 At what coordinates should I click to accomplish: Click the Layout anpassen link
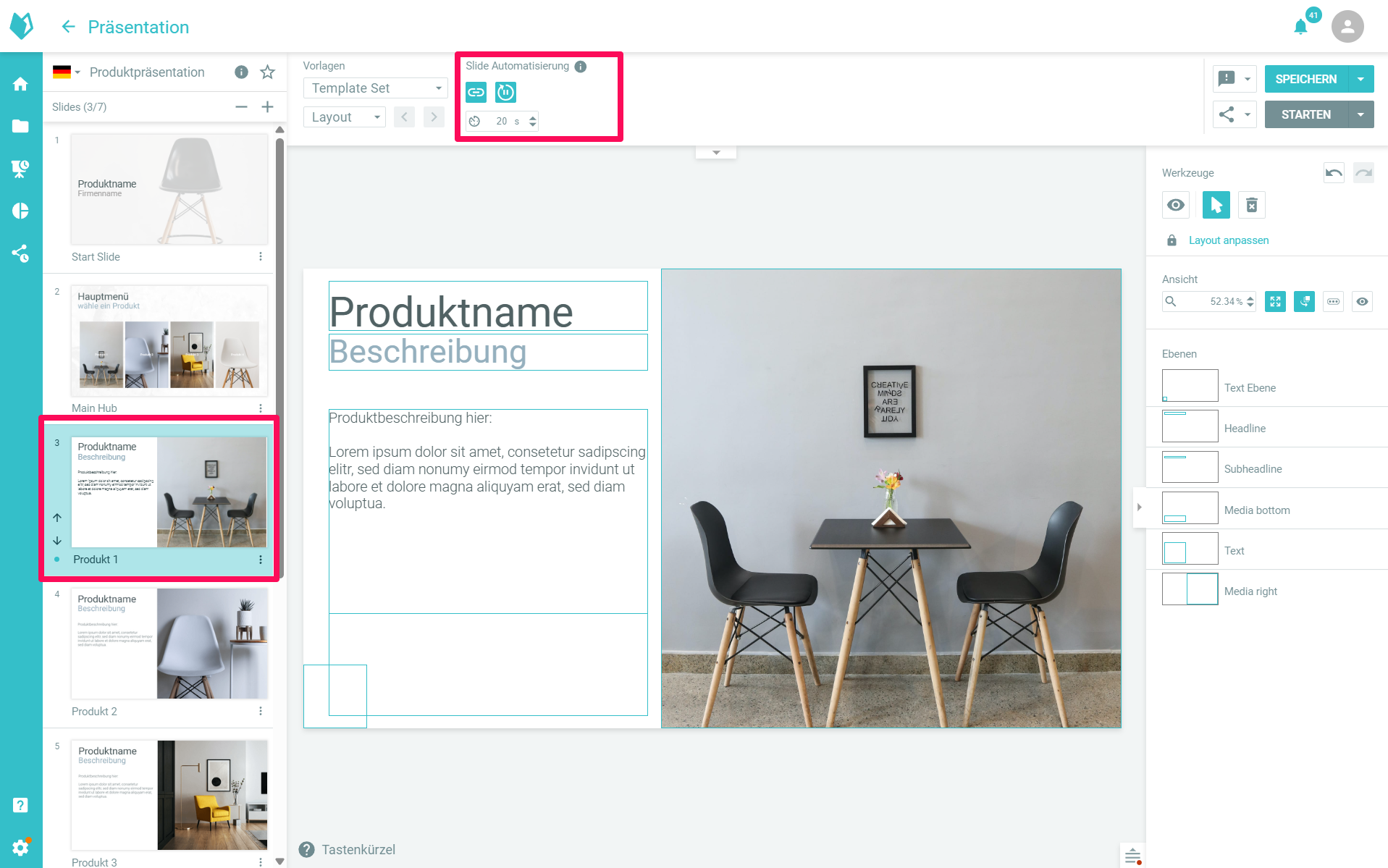coord(1228,240)
